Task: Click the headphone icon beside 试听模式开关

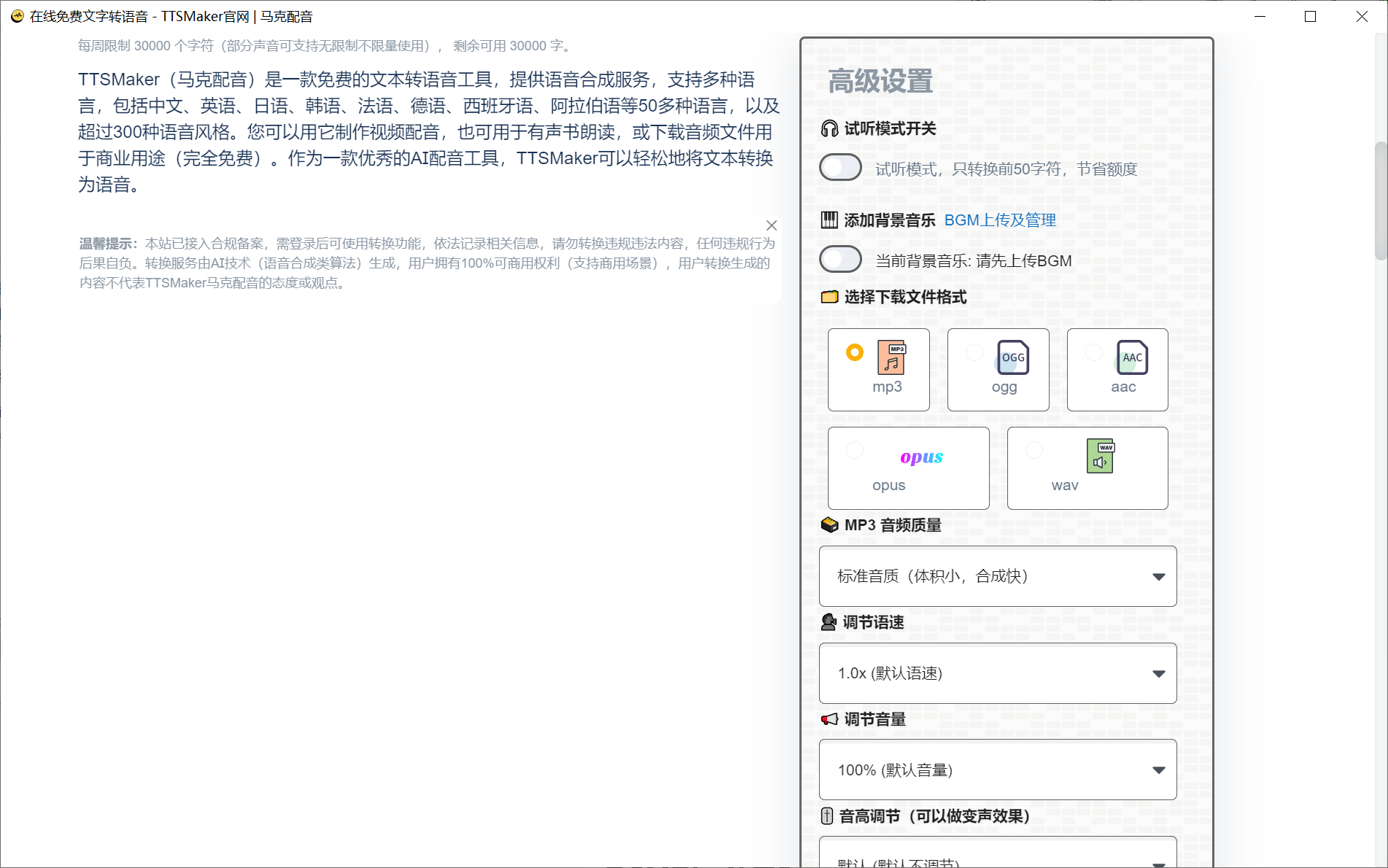Action: [829, 129]
